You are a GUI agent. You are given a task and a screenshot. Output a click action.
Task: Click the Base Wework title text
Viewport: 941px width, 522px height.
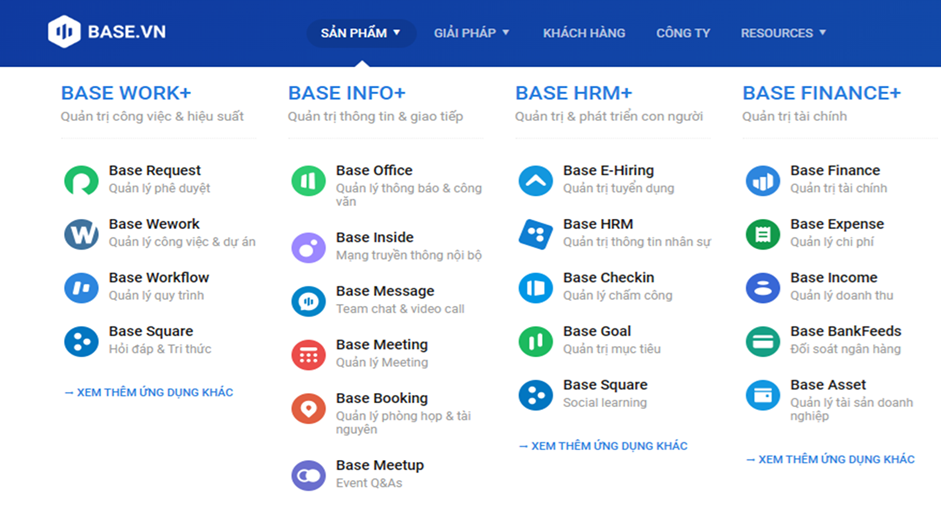pyautogui.click(x=154, y=224)
